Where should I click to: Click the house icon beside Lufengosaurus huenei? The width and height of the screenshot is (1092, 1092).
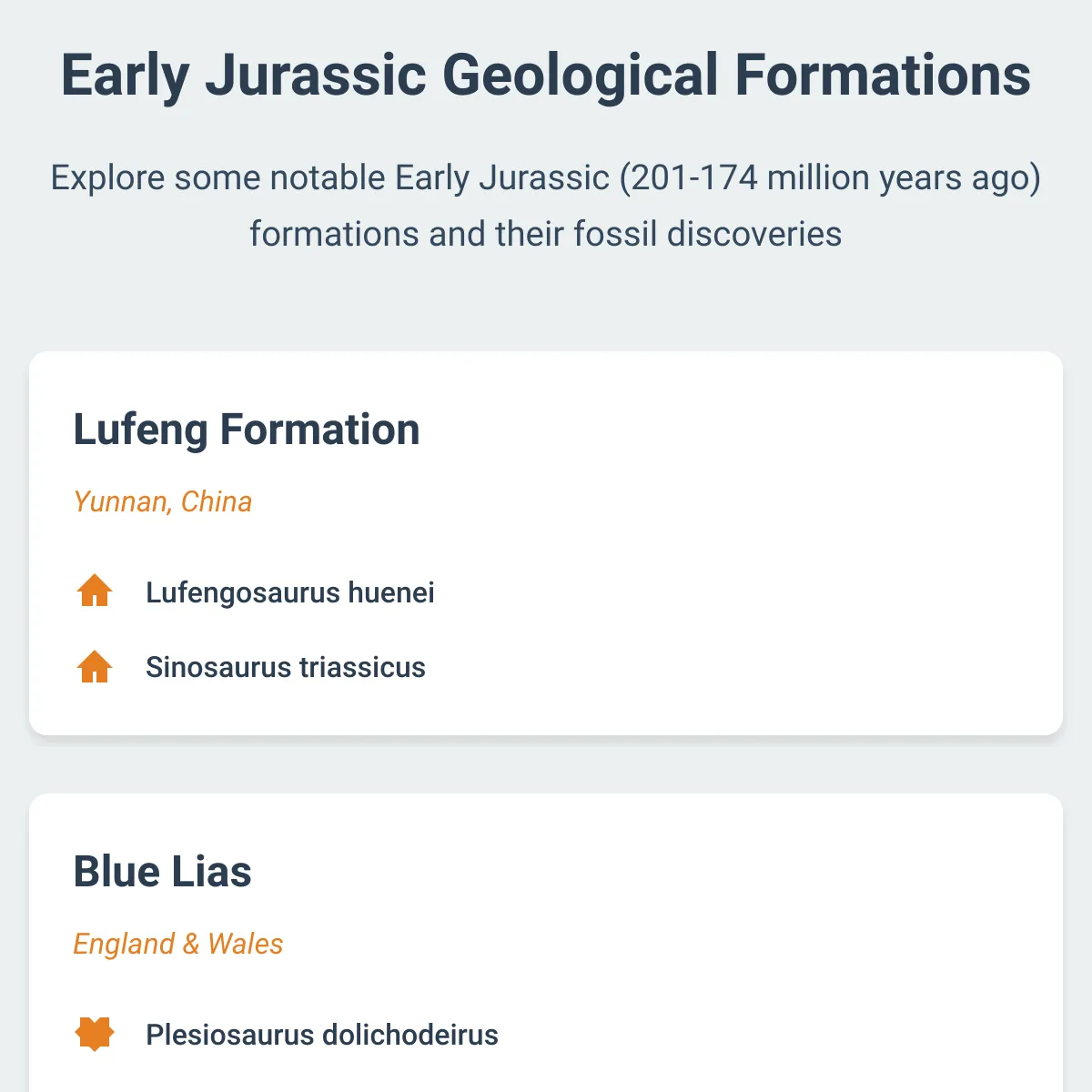pos(95,591)
